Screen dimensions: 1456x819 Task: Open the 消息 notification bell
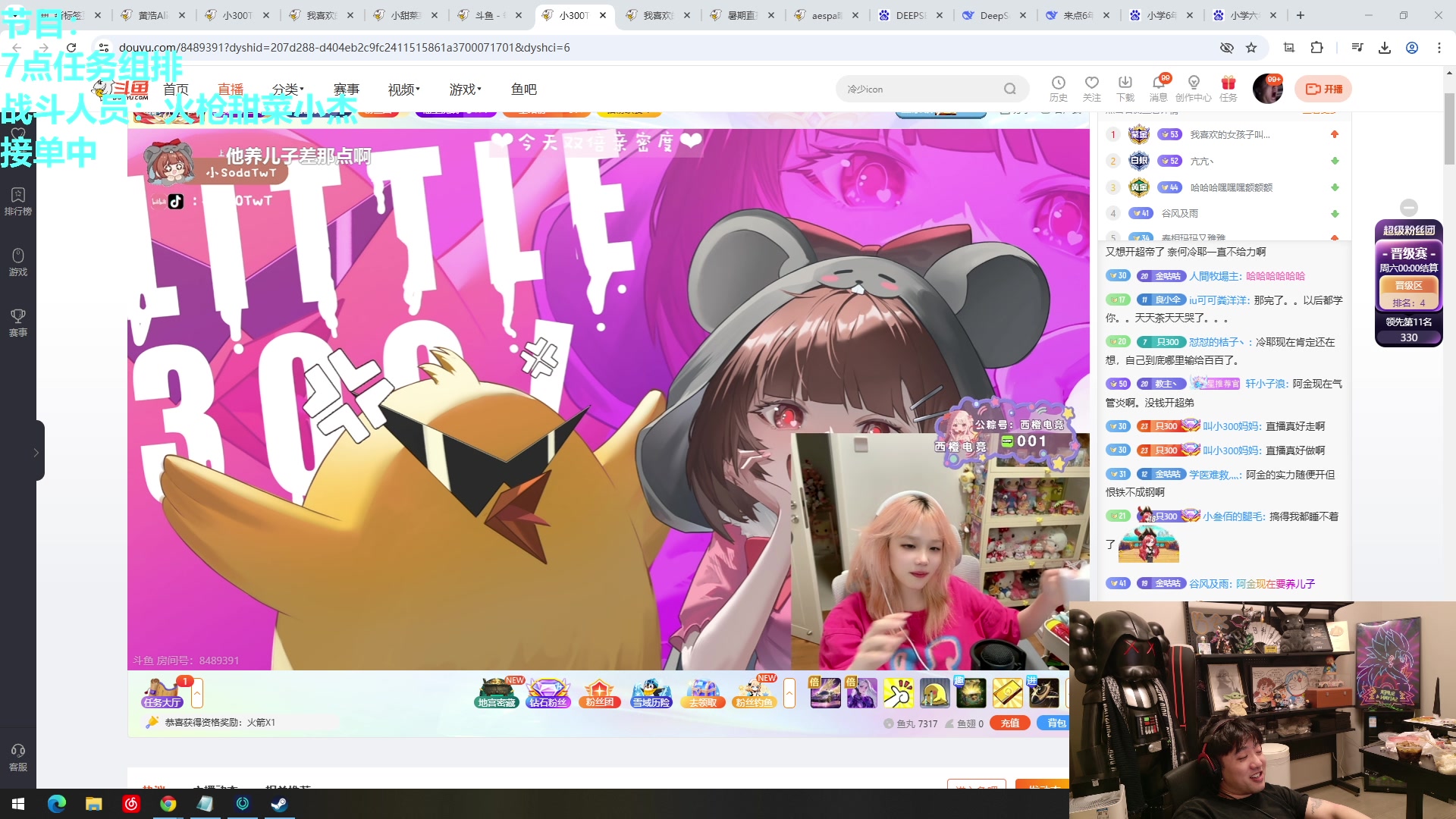tap(1158, 89)
